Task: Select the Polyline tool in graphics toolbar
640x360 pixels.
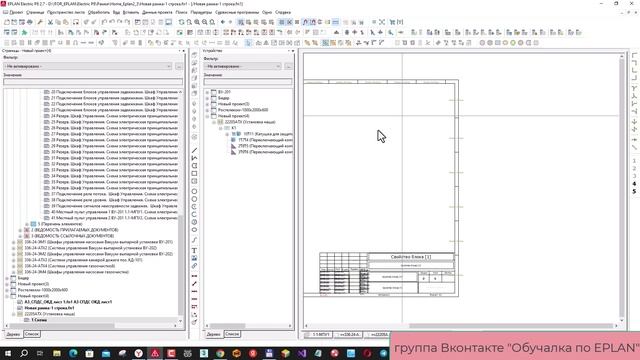Action: (x=194, y=158)
